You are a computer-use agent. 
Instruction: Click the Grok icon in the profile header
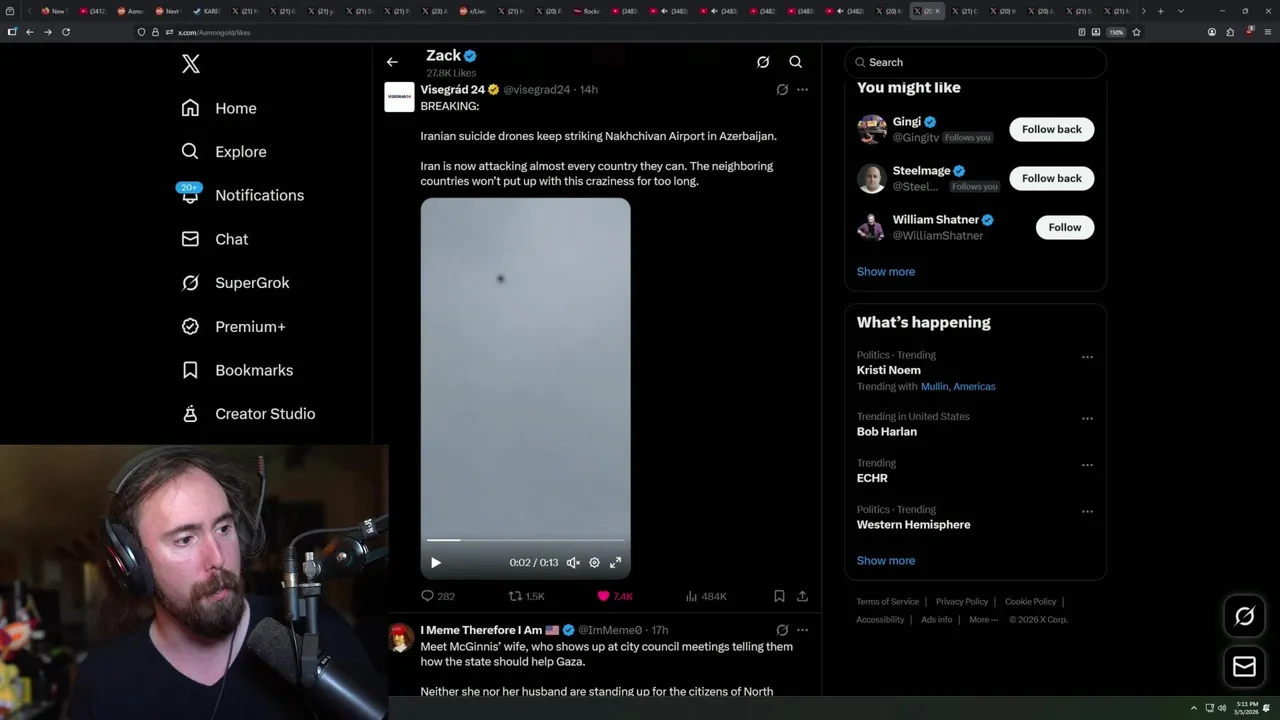coord(763,62)
